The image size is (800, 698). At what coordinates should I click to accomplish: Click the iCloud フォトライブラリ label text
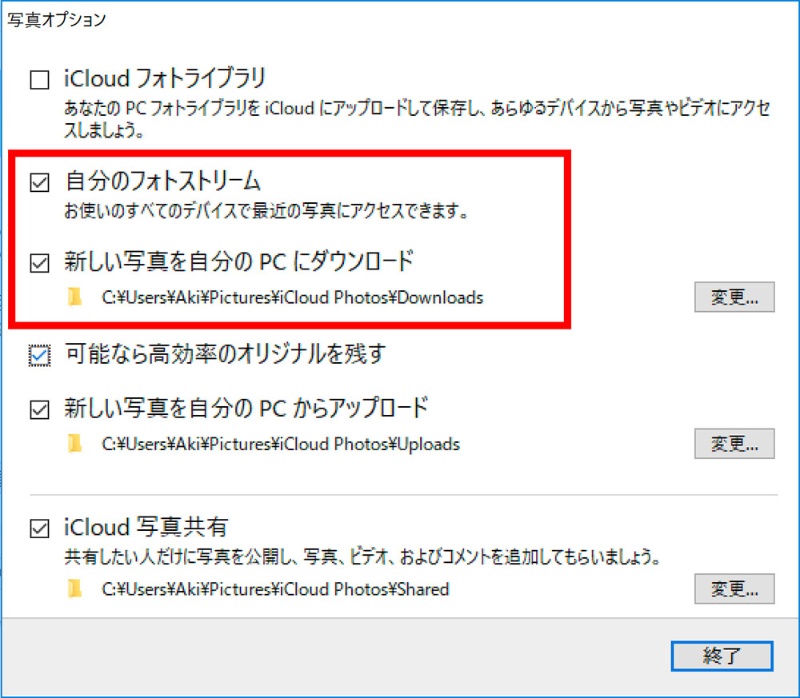[x=163, y=78]
